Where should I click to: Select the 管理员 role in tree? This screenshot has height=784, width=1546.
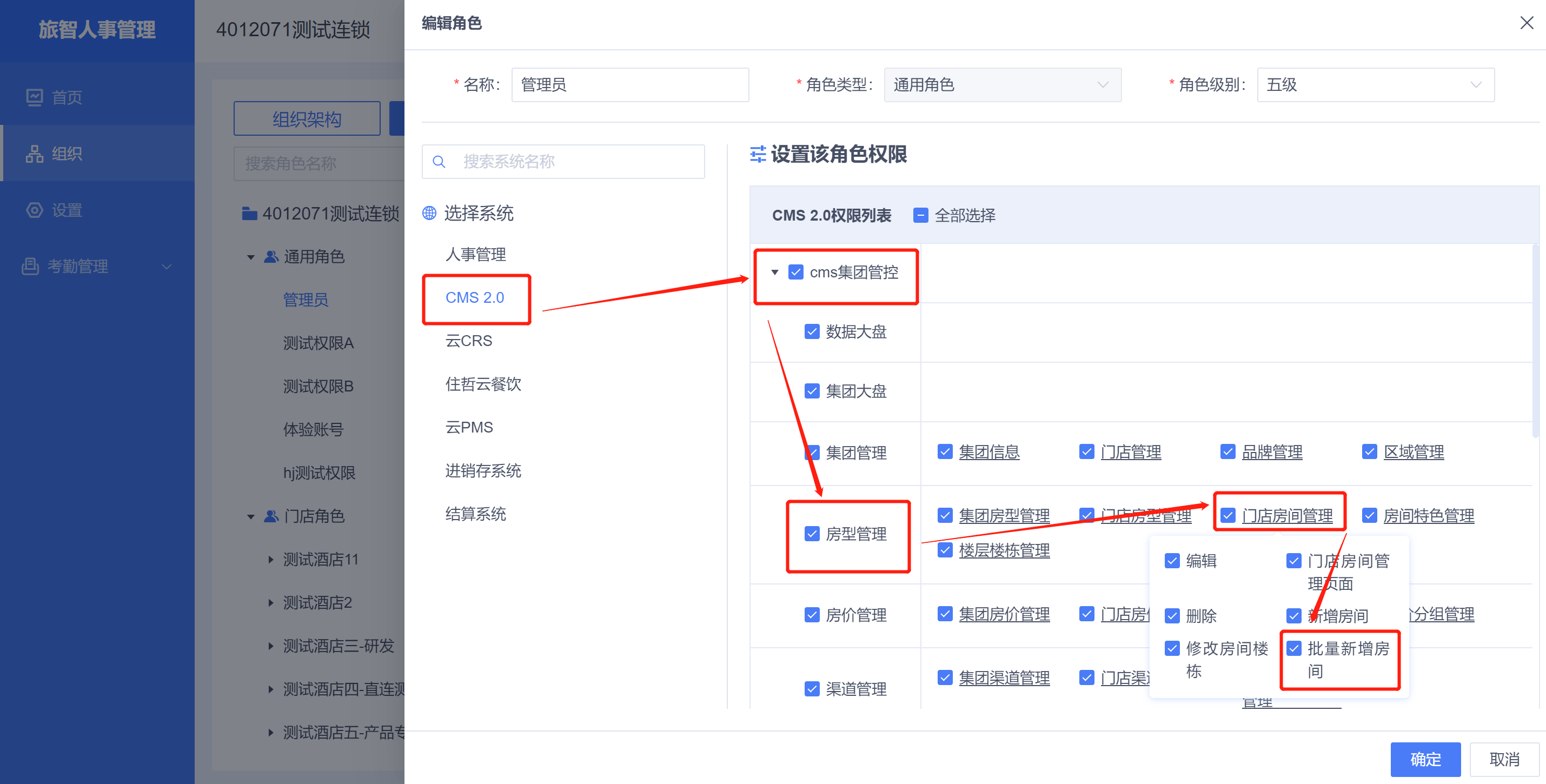[306, 300]
